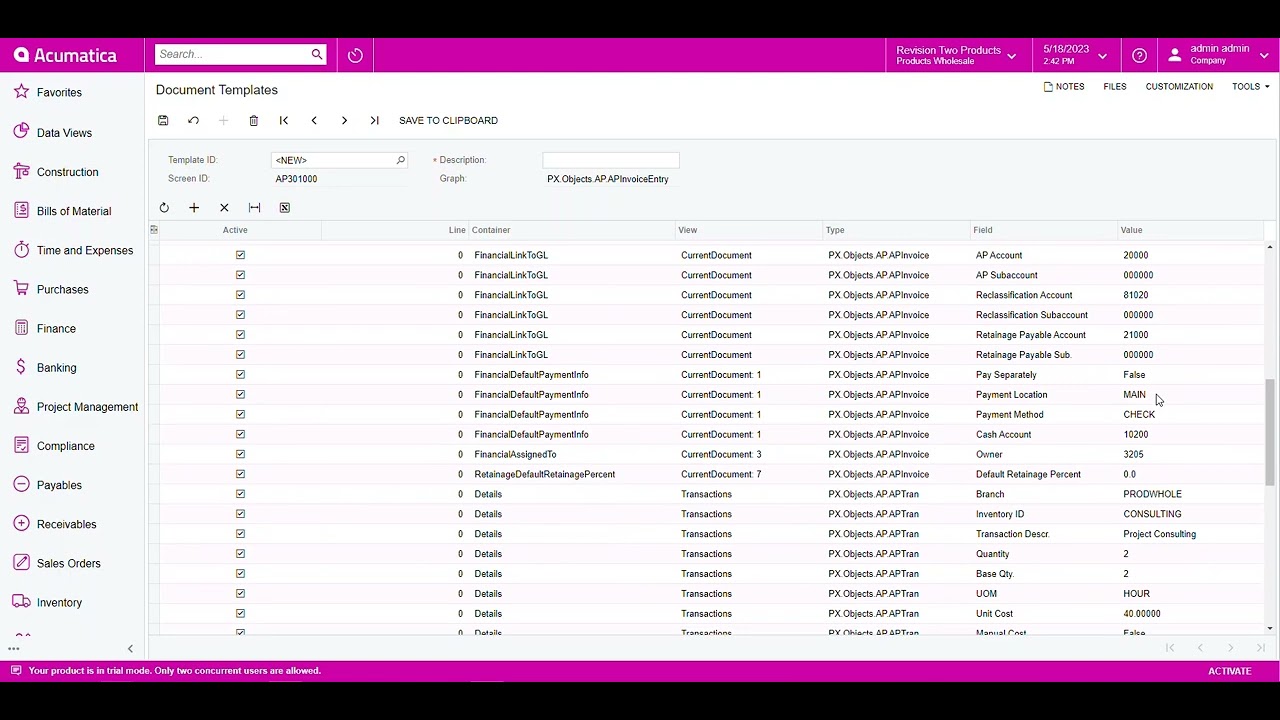Go to last record icon
This screenshot has width=1280, height=720.
point(374,120)
